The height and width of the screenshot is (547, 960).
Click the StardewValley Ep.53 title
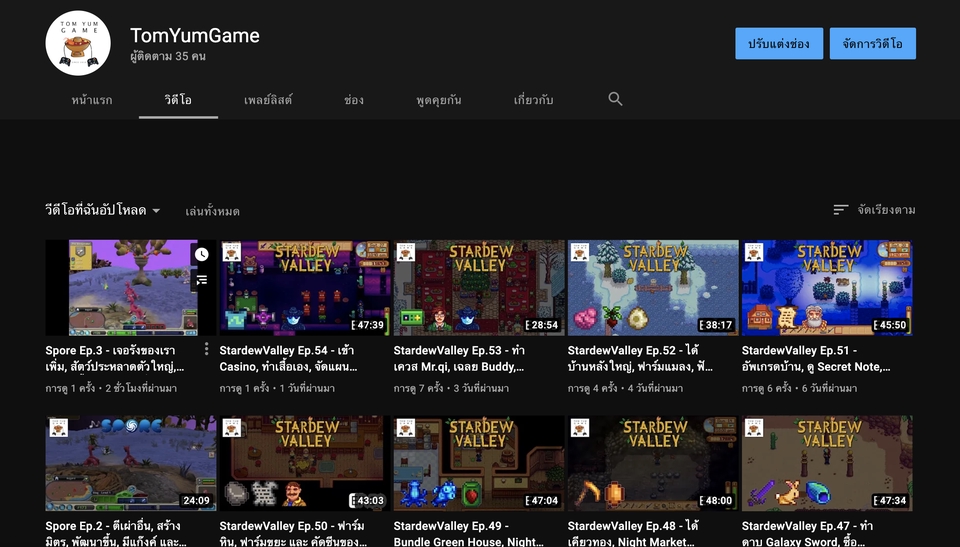(x=459, y=358)
